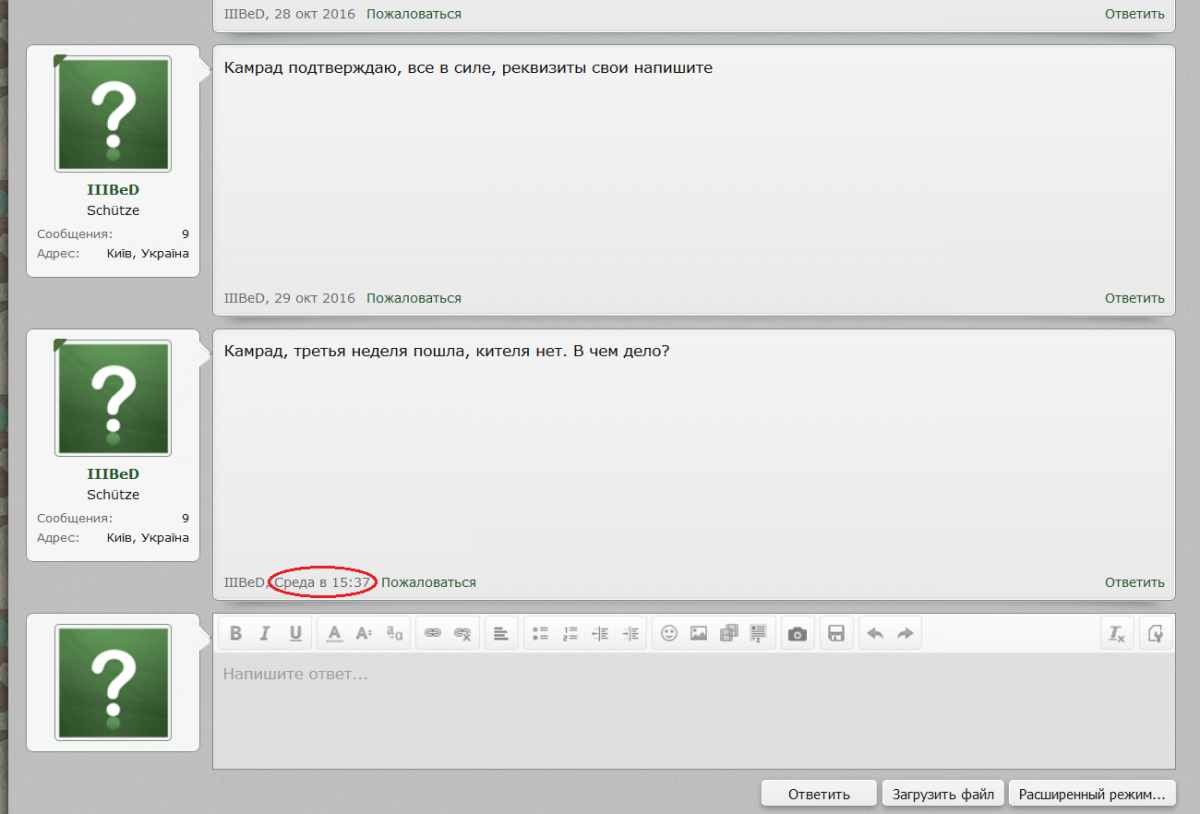Click 'Київ, Україна' address in 'кителя нет' post profile

(148, 537)
